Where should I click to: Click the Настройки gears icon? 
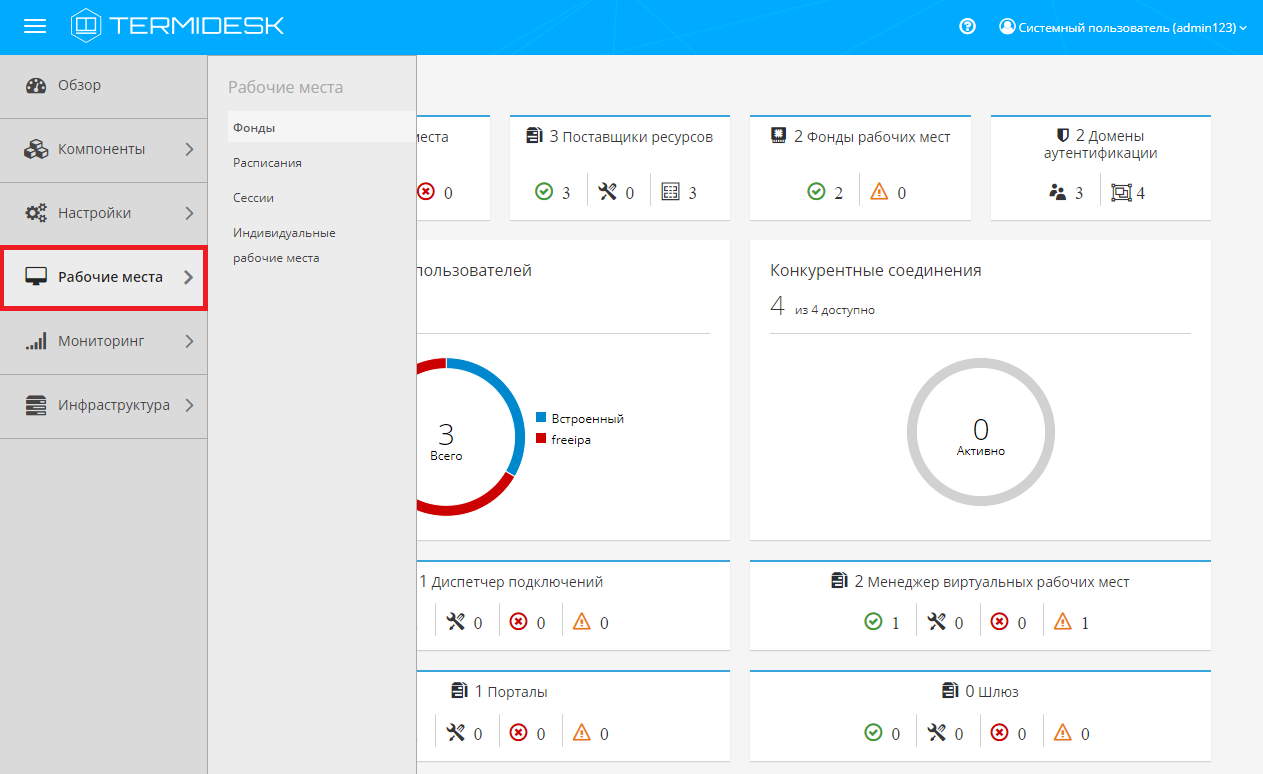point(36,214)
